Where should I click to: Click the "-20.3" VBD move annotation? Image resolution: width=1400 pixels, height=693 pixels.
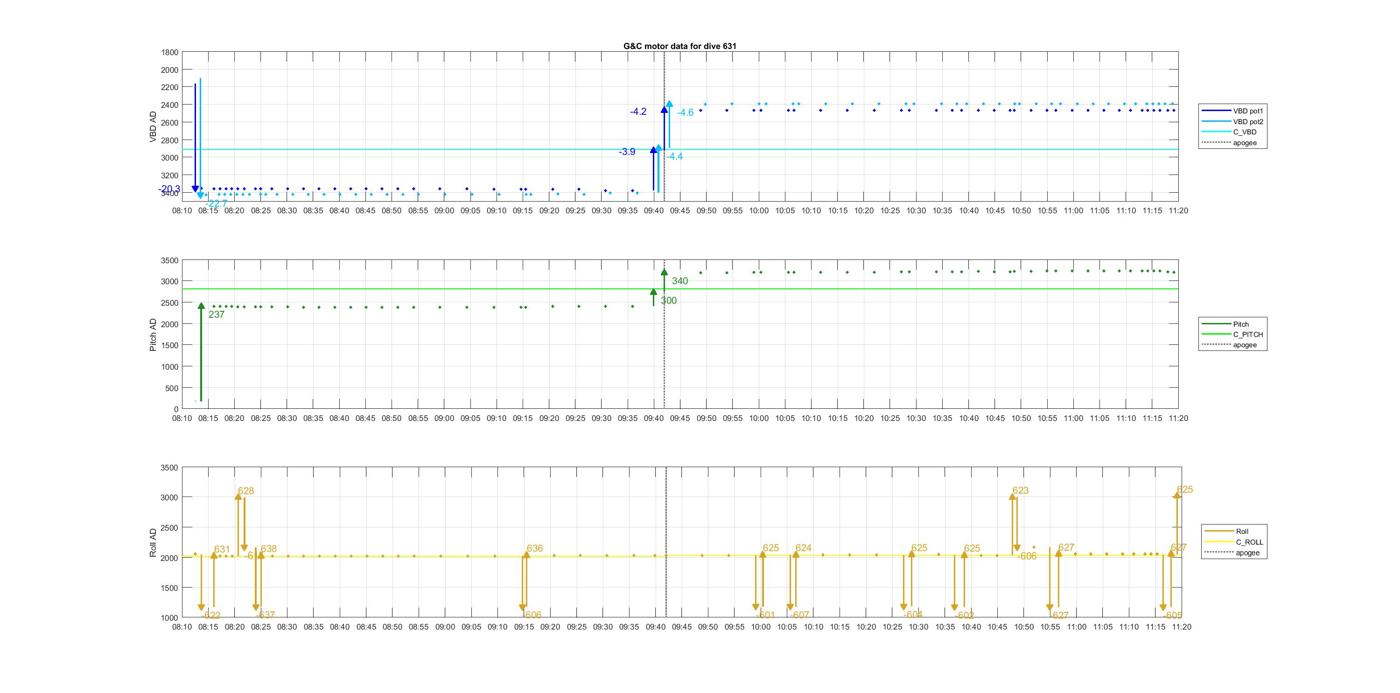(169, 189)
